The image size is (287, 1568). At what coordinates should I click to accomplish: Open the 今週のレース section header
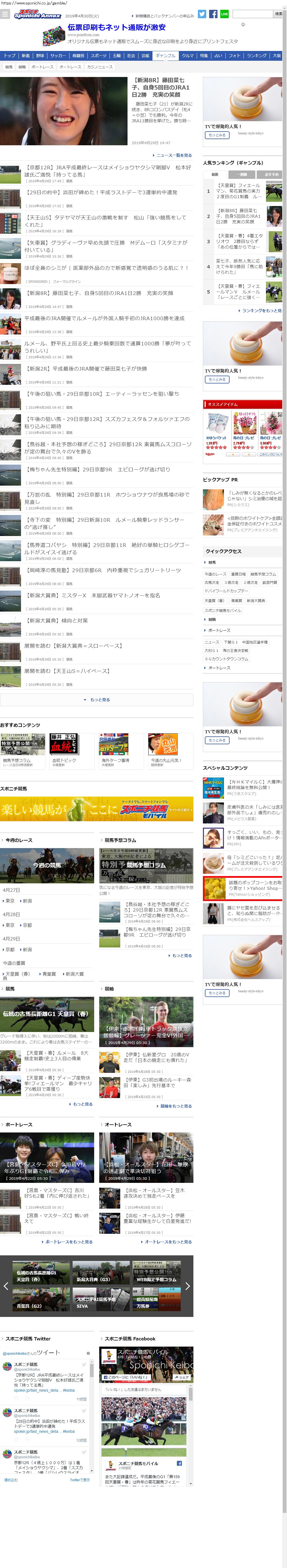point(19,839)
